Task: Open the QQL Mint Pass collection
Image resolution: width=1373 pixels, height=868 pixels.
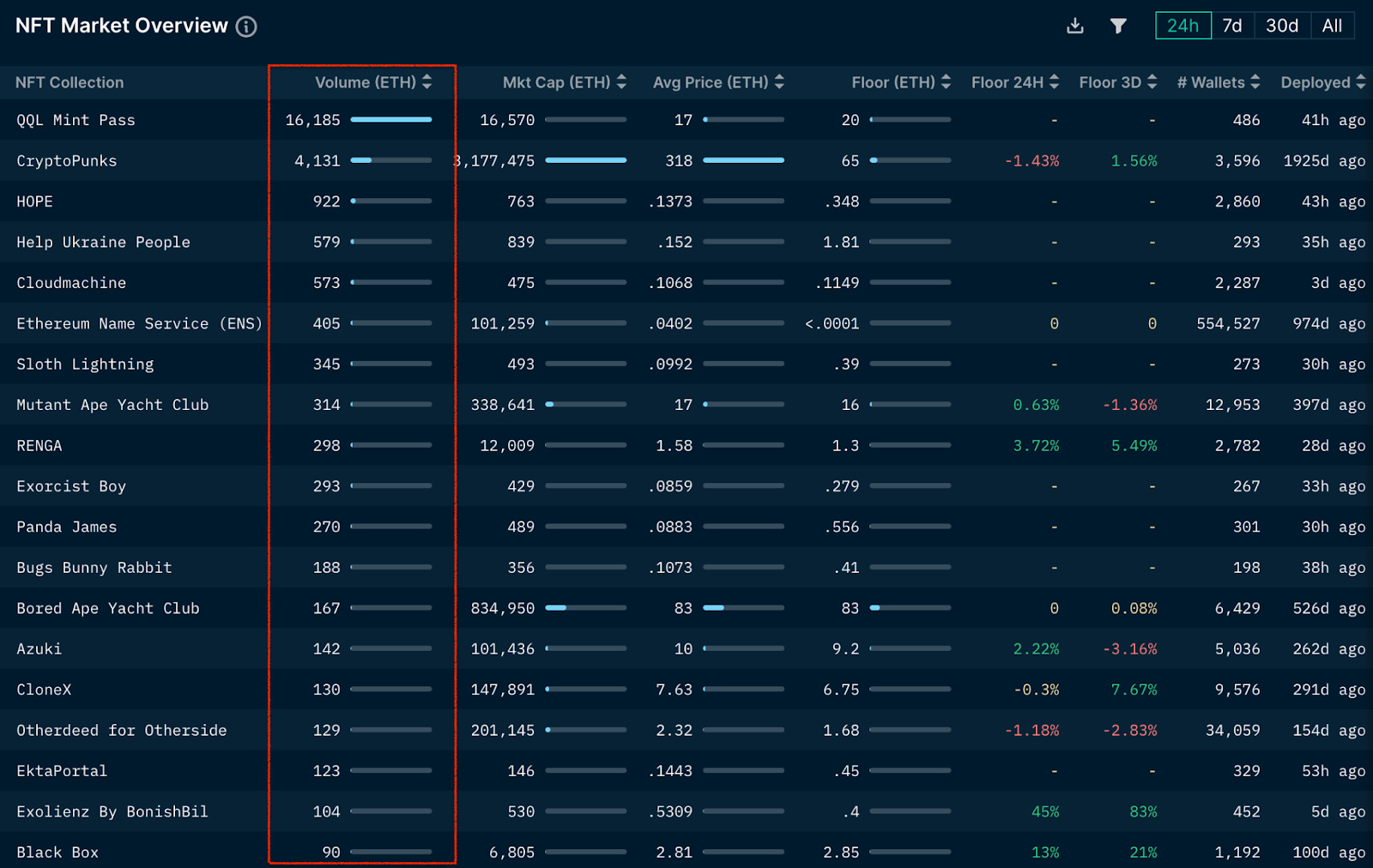Action: coord(76,120)
